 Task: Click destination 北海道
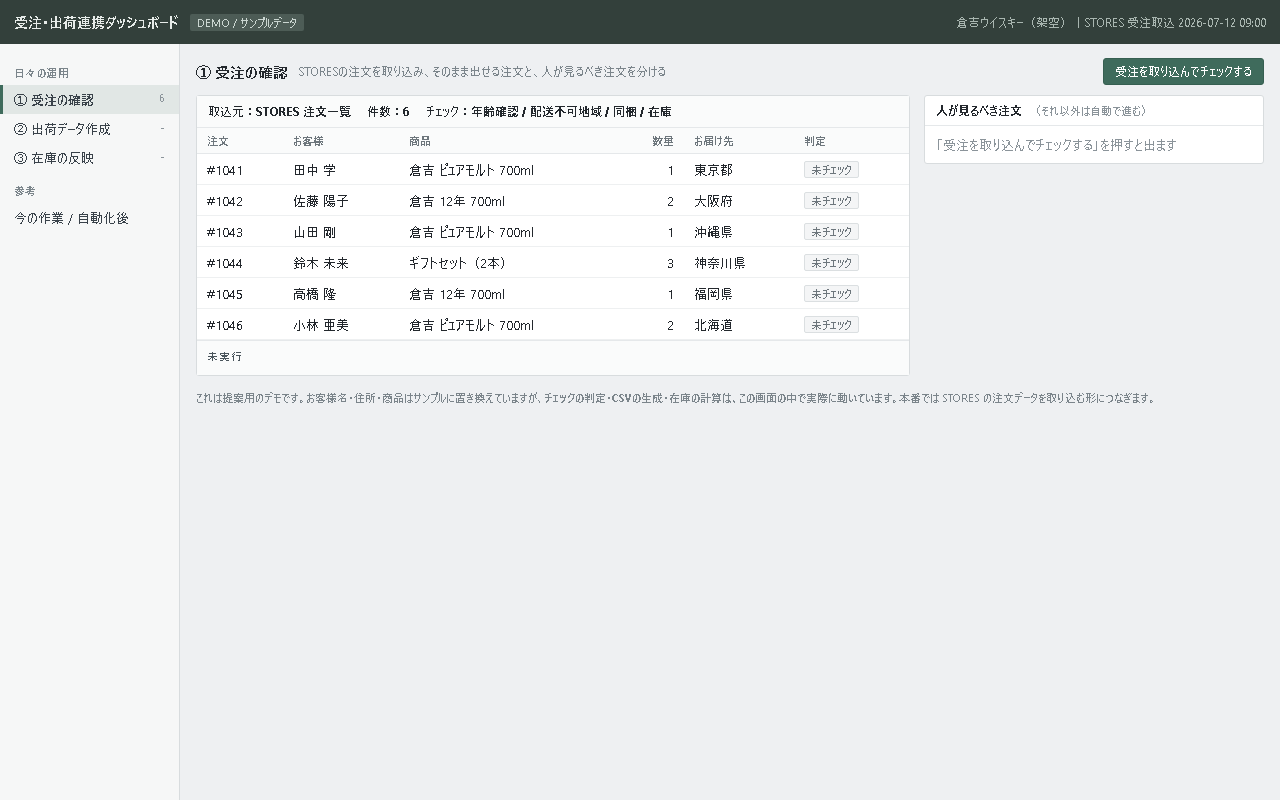713,326
